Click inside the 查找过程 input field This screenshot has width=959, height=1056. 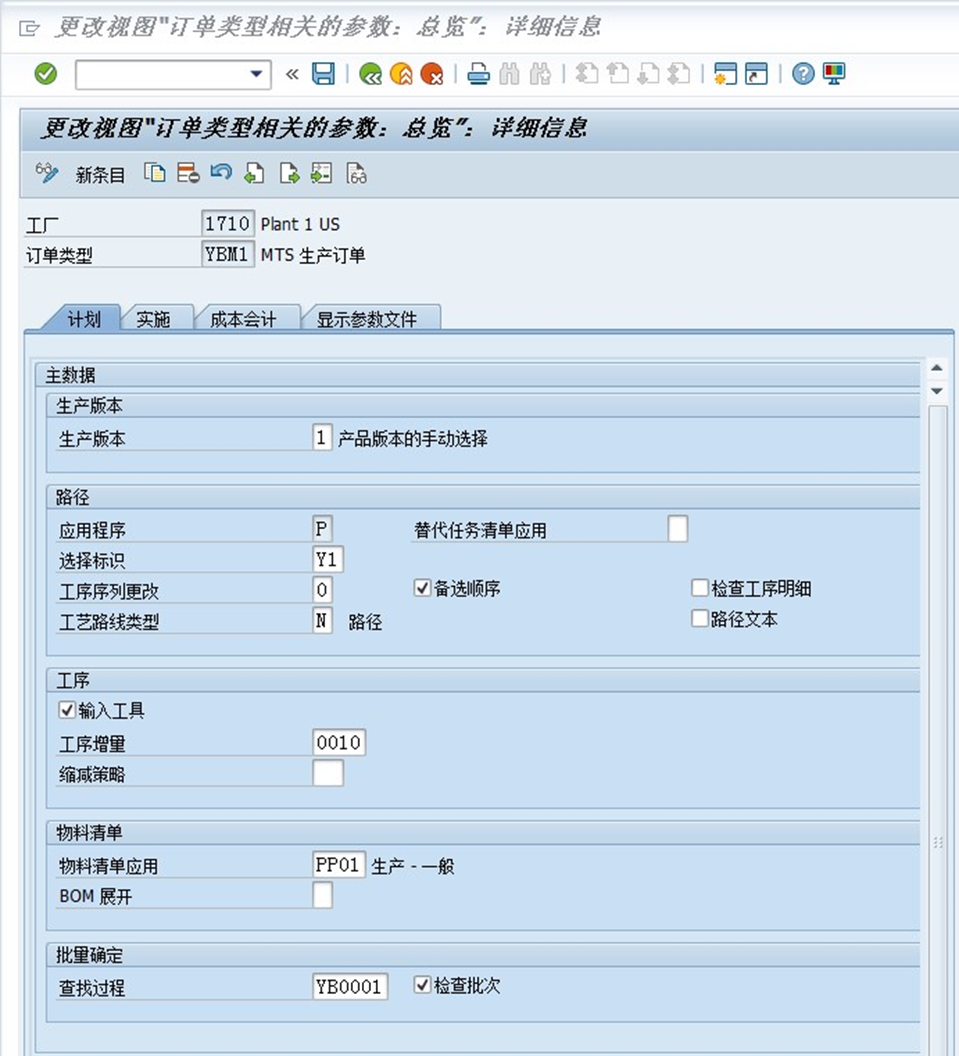348,985
